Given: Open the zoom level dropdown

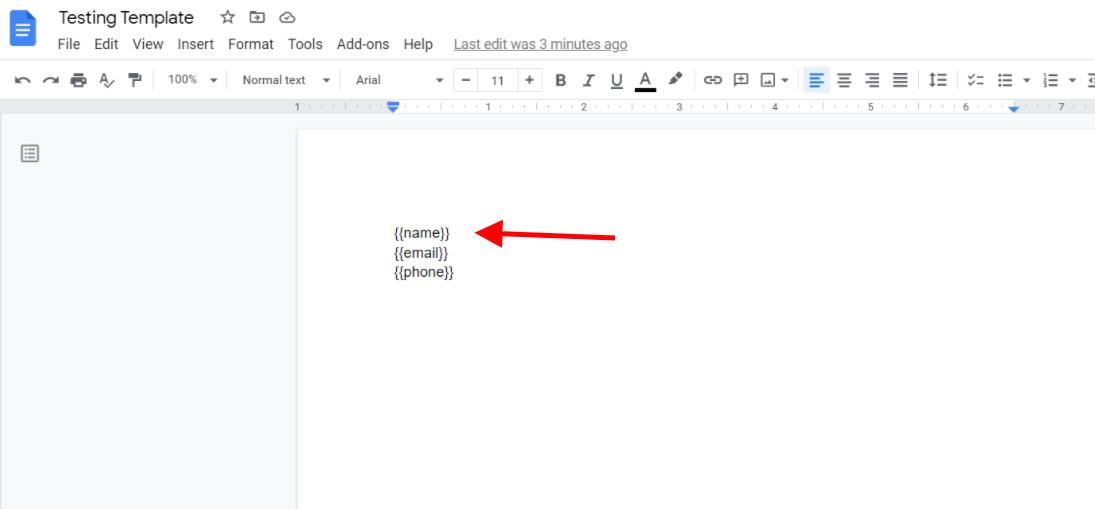Looking at the screenshot, I should [x=192, y=80].
